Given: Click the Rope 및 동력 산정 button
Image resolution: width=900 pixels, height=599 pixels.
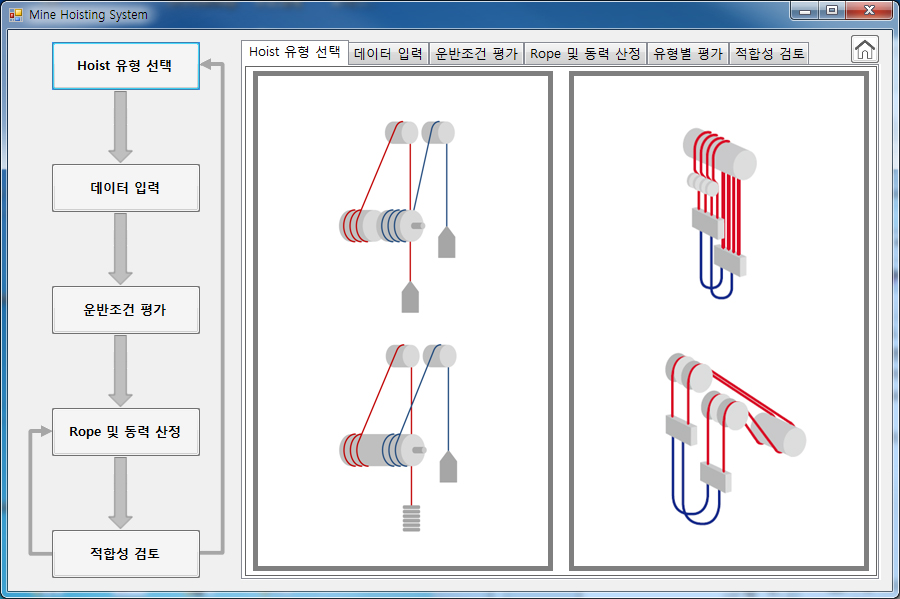Looking at the screenshot, I should click(x=125, y=432).
